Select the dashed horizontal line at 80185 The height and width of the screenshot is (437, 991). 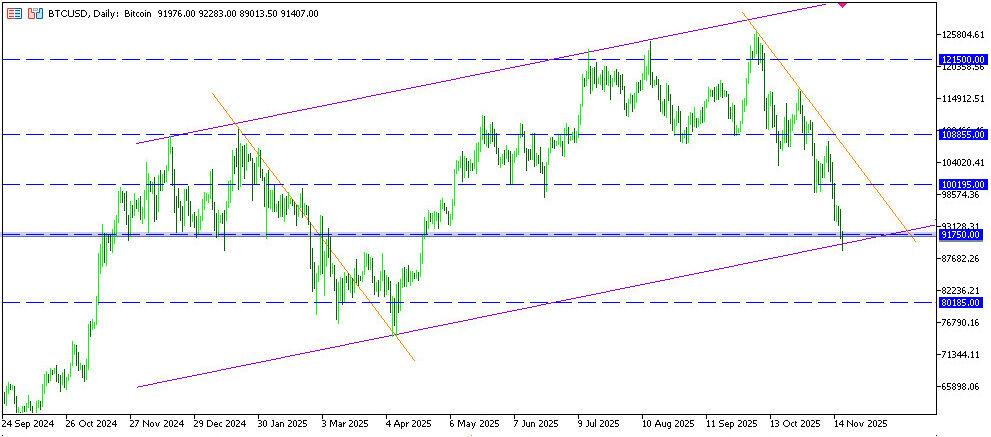tap(500, 302)
